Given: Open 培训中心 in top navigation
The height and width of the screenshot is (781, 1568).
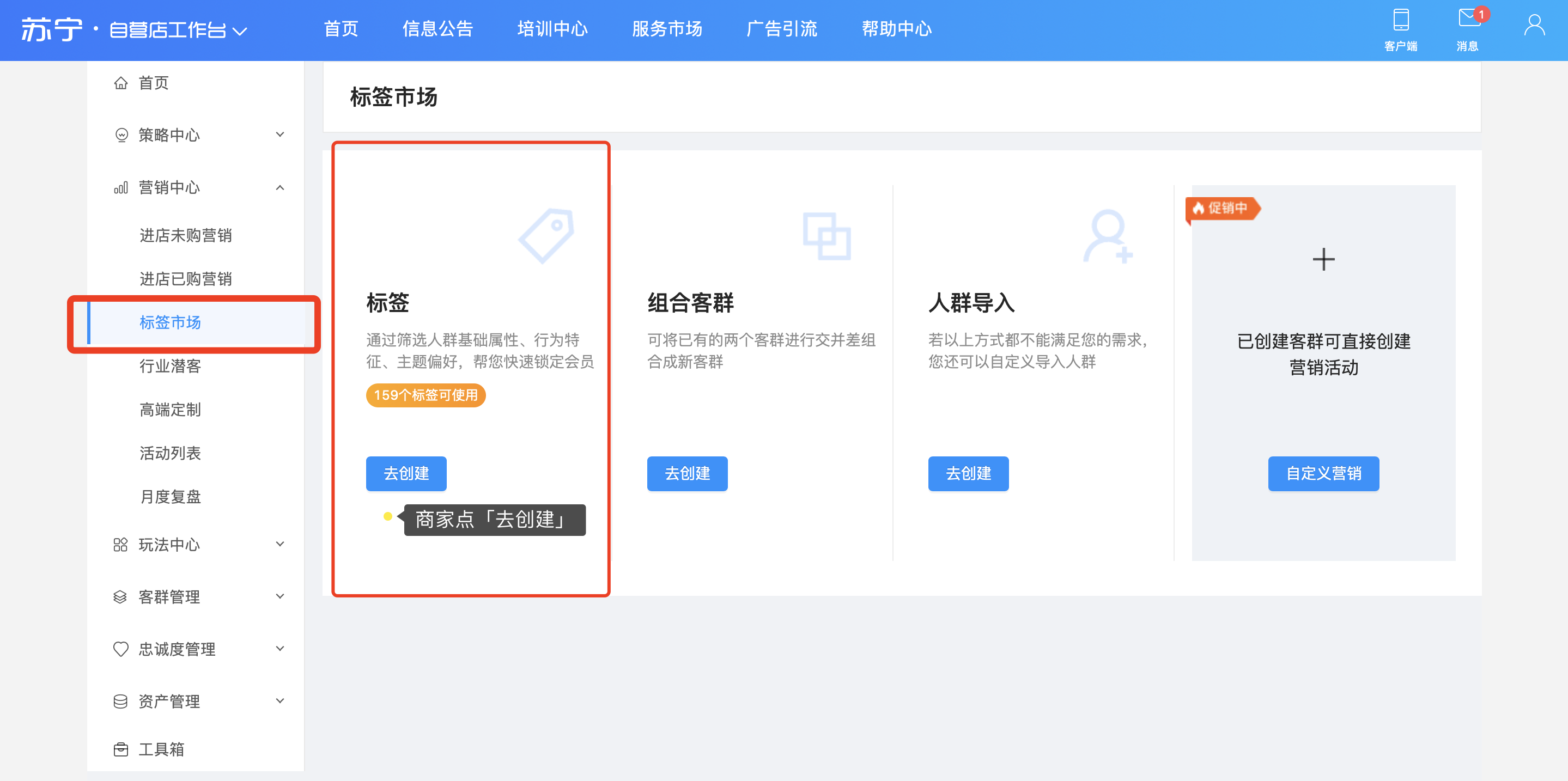Looking at the screenshot, I should (552, 28).
